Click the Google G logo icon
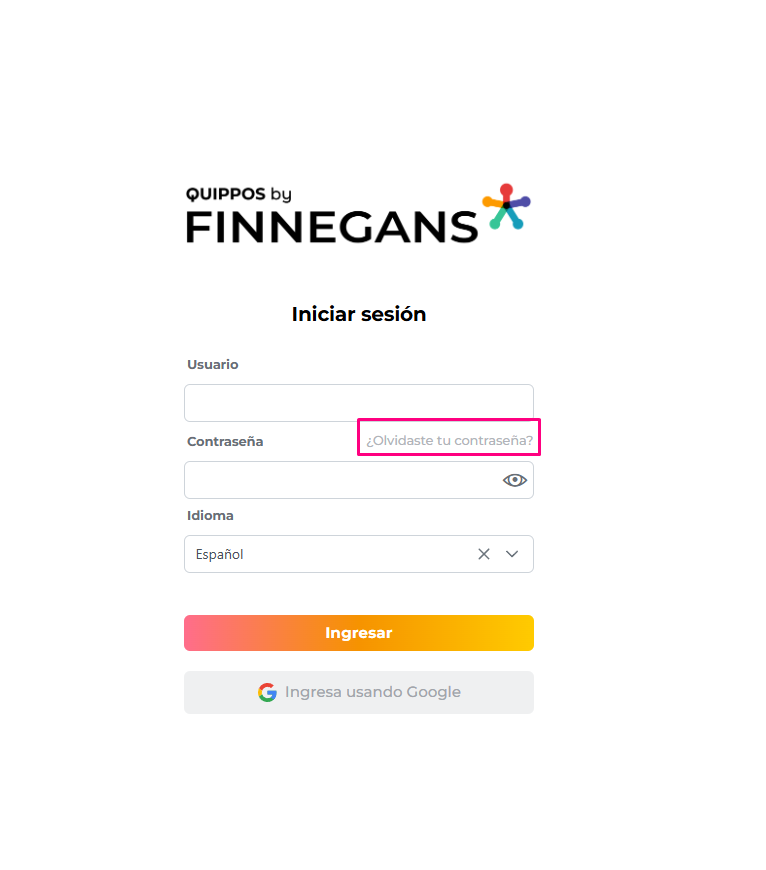This screenshot has width=766, height=870. tap(267, 692)
